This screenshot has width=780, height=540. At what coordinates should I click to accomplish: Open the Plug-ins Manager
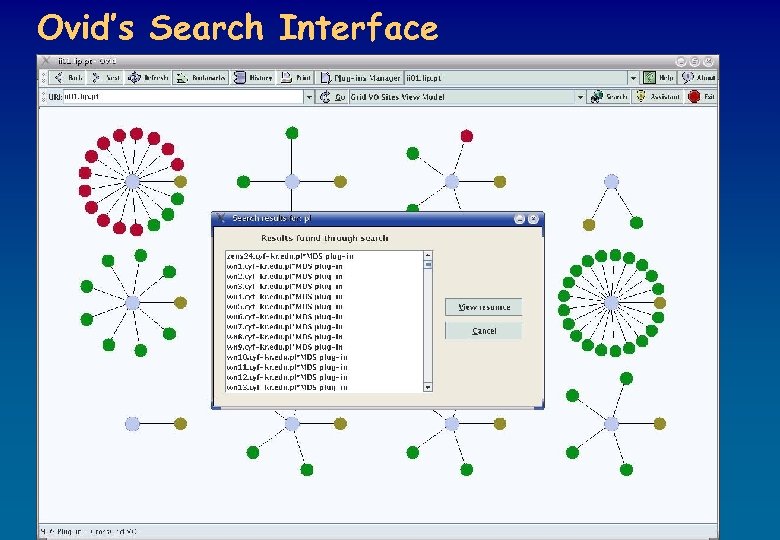pyautogui.click(x=360, y=78)
